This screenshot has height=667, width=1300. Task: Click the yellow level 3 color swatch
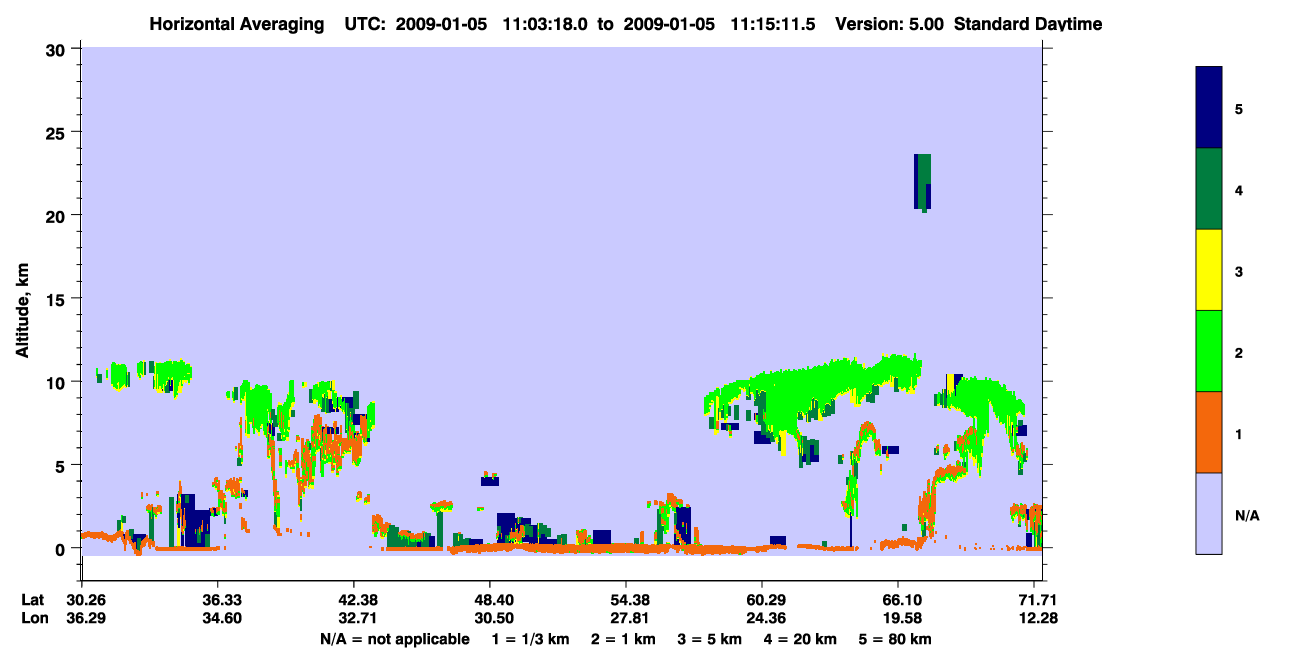tap(1209, 270)
